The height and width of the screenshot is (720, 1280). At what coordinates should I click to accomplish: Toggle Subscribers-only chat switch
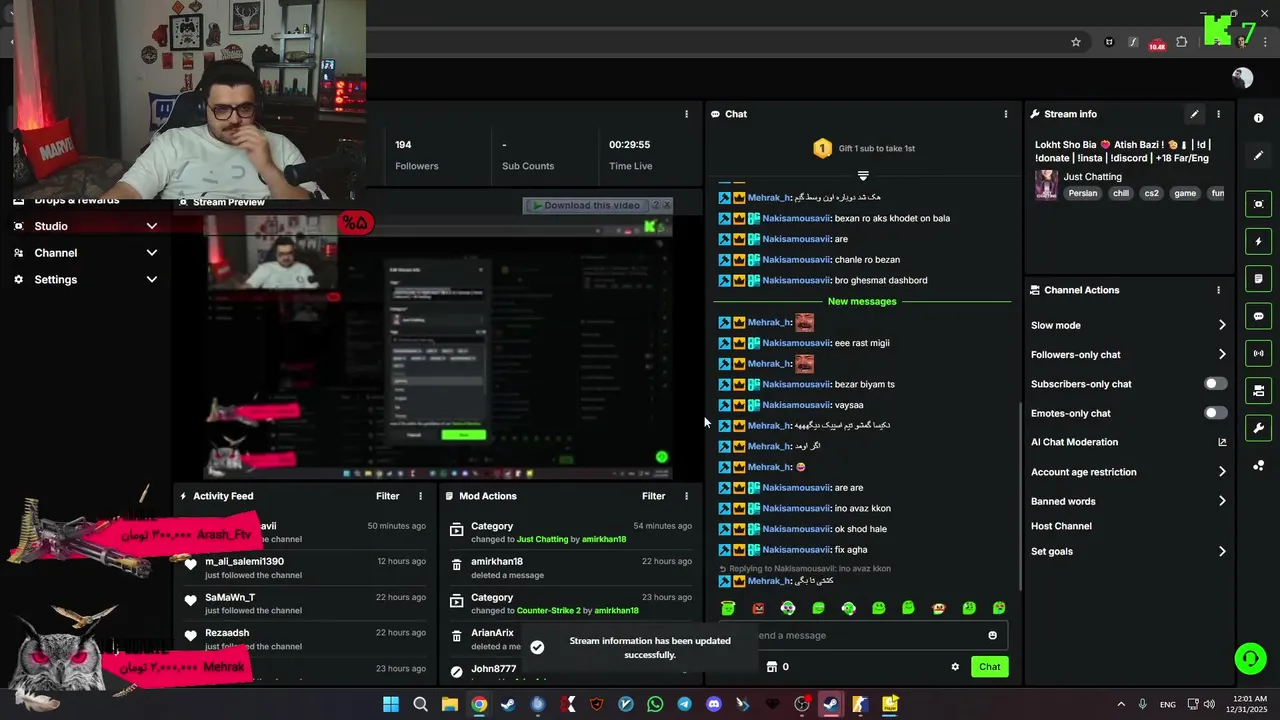pos(1215,384)
